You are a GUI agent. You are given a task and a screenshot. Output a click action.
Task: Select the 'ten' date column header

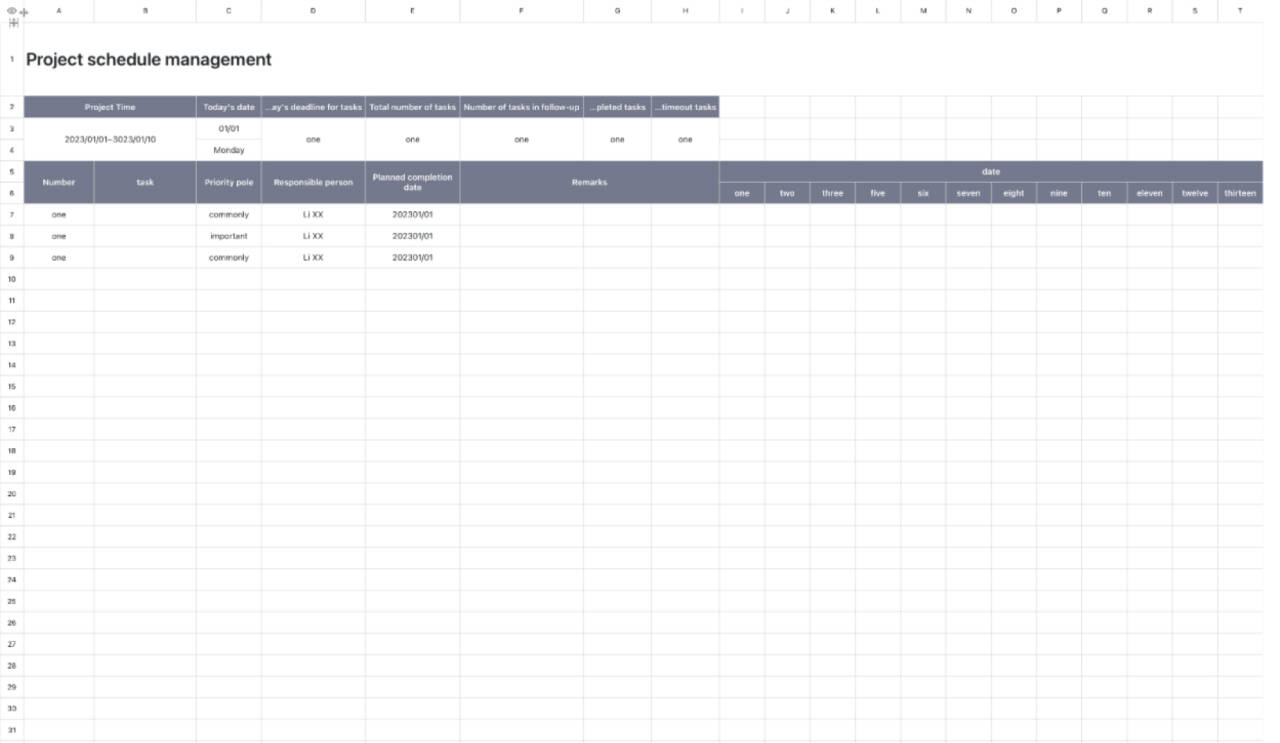coord(1104,193)
